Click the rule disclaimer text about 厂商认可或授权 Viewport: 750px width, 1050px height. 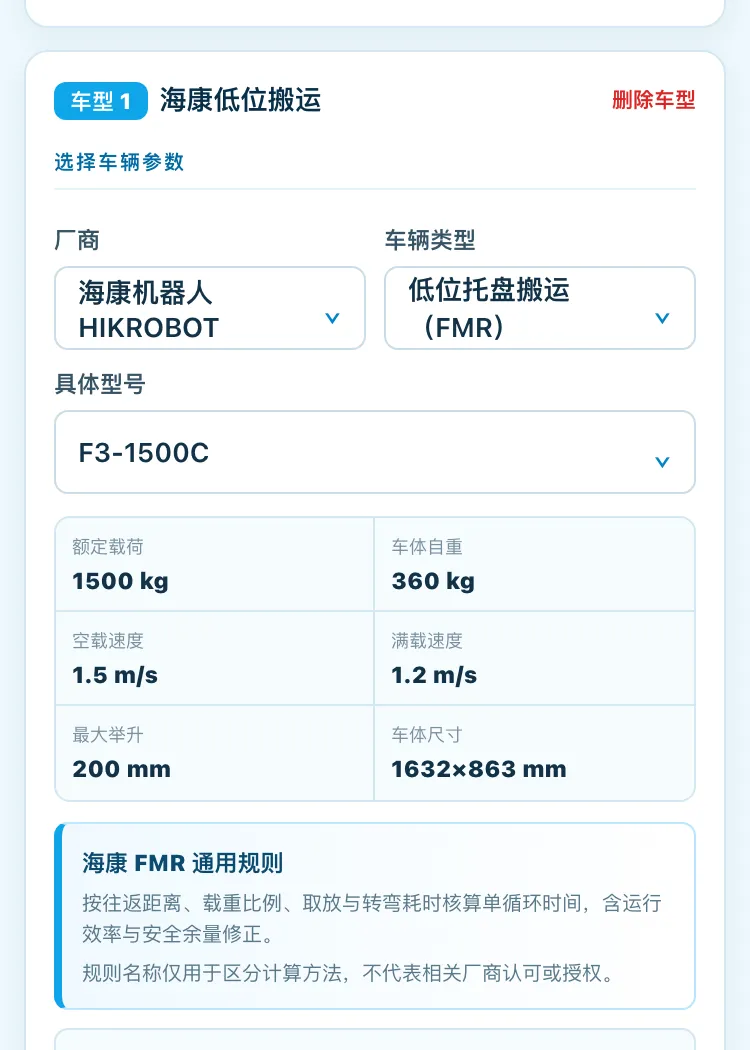coord(348,973)
